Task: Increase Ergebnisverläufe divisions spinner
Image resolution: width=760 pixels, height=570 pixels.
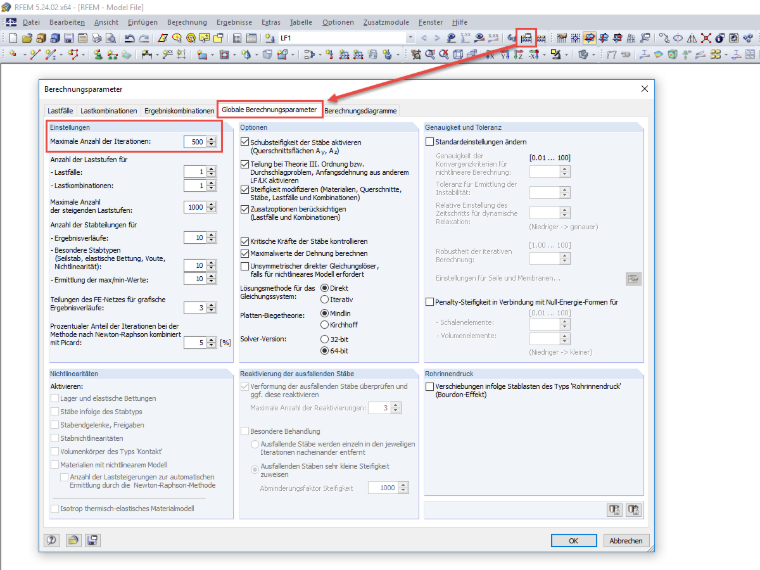Action: tap(211, 235)
